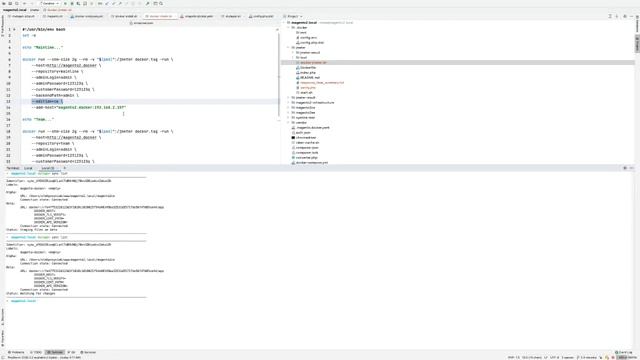Select index.php in project tree
Viewport: 640px width, 360px height.
(307, 73)
